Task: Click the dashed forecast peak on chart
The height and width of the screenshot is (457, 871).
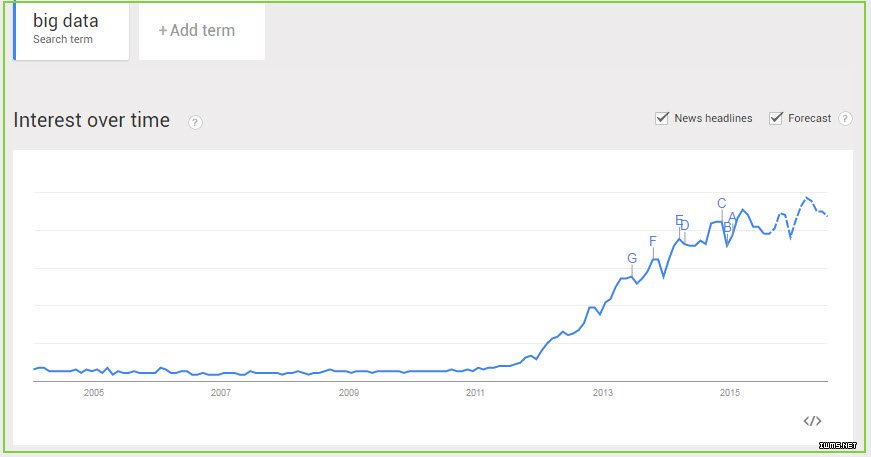Action: [x=807, y=198]
